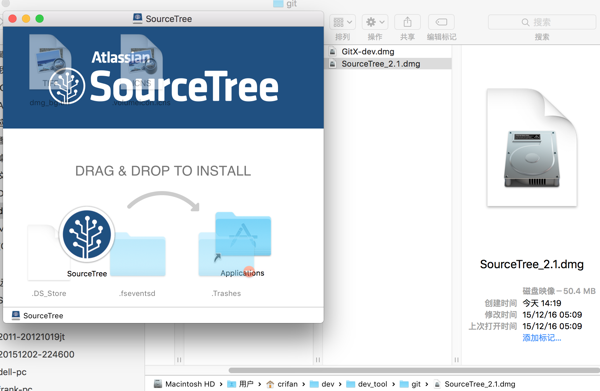Click the 50.4 MB file size text

(579, 291)
